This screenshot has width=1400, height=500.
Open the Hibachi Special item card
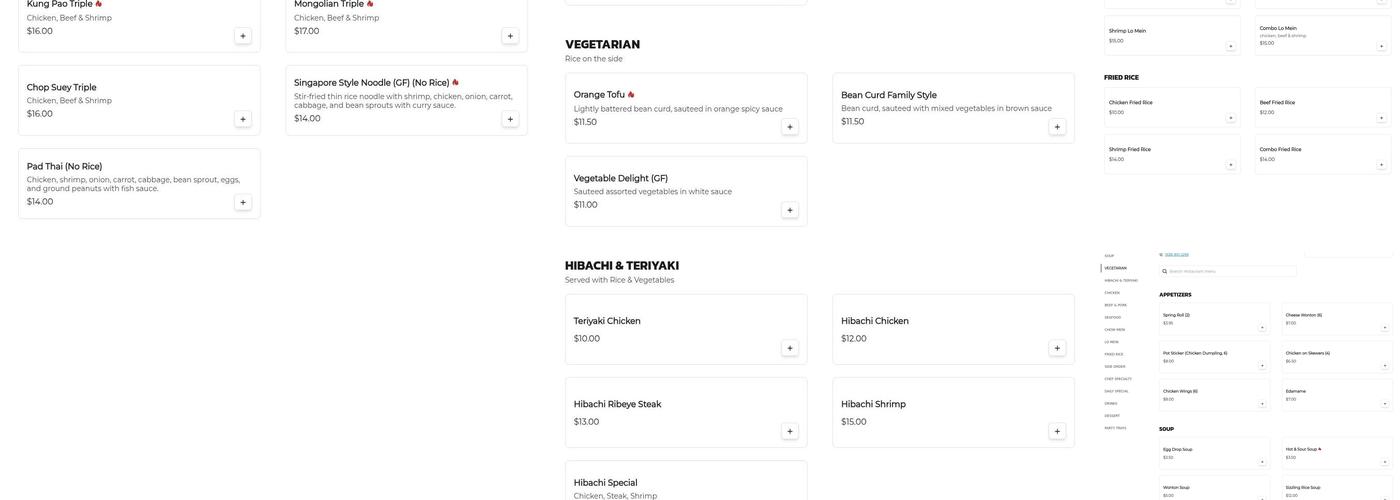tap(685, 484)
